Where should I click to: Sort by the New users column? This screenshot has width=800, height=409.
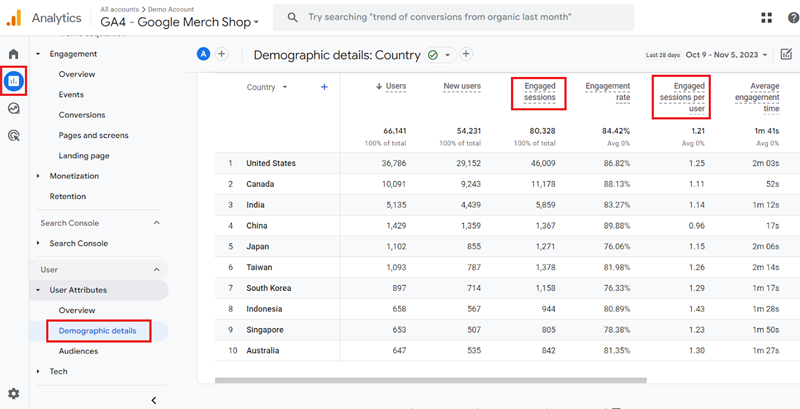pos(462,86)
